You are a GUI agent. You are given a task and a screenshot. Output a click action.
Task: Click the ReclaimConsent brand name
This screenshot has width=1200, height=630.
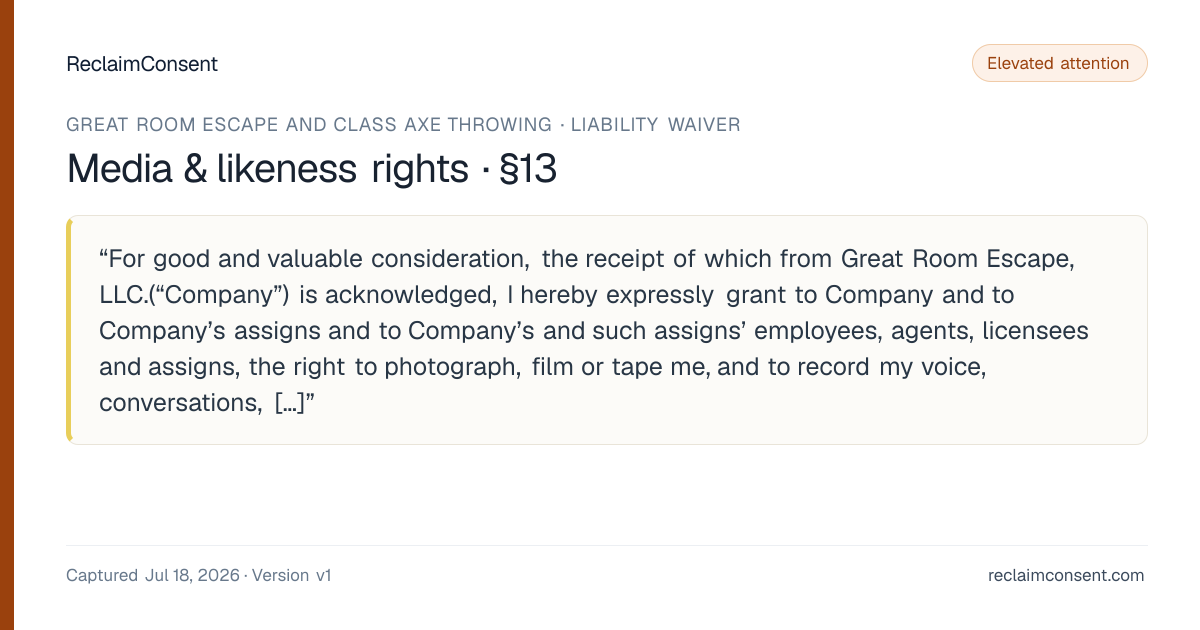tap(142, 64)
